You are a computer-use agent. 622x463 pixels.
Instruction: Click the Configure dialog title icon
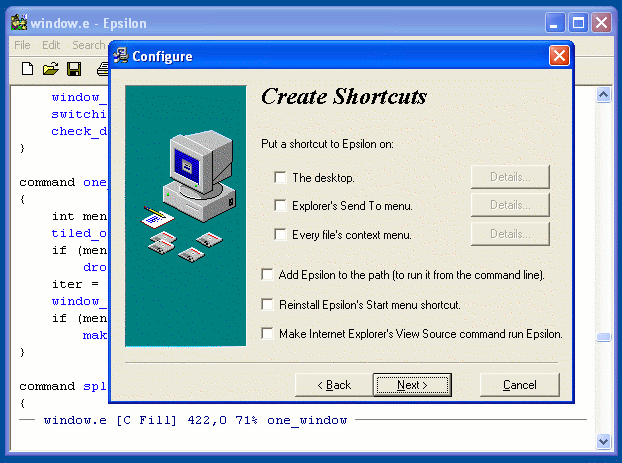click(x=121, y=56)
